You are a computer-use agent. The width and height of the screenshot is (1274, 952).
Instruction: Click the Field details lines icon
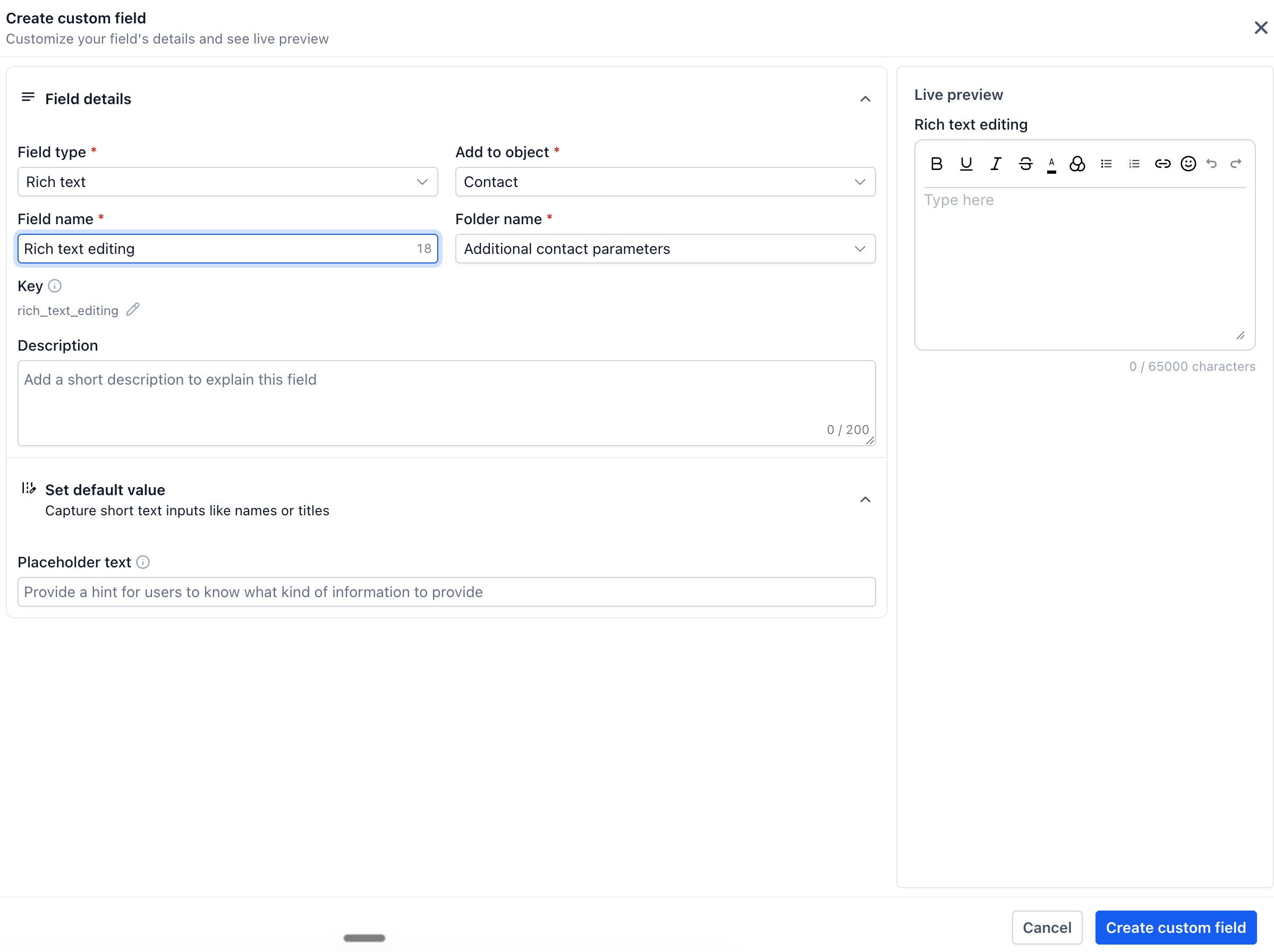pos(28,97)
